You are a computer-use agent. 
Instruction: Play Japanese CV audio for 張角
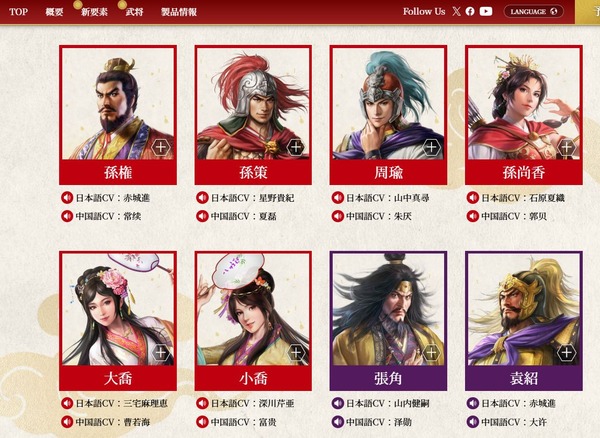coord(338,403)
